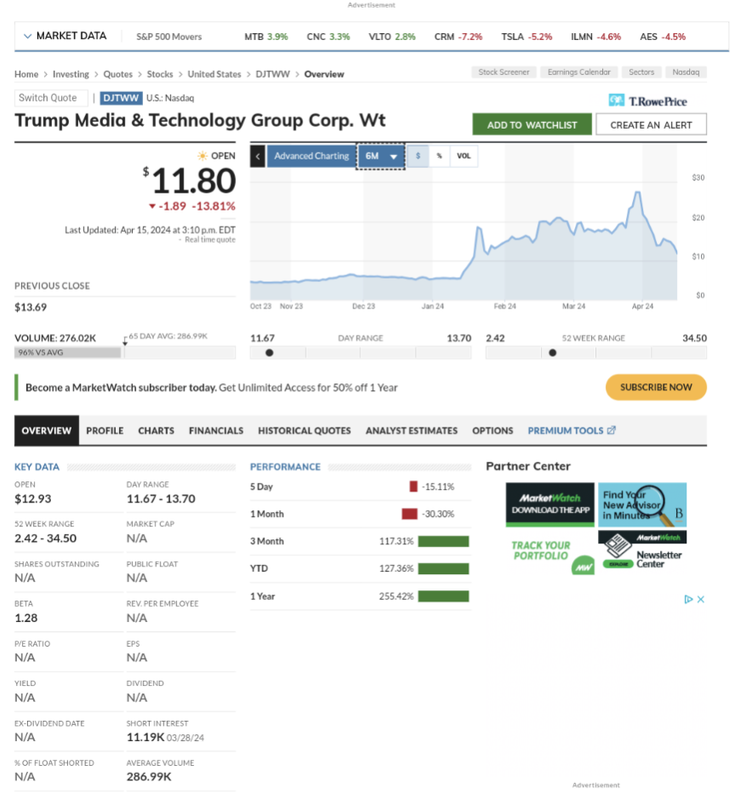
Task: Click the Switch Quote field
Action: [51, 98]
